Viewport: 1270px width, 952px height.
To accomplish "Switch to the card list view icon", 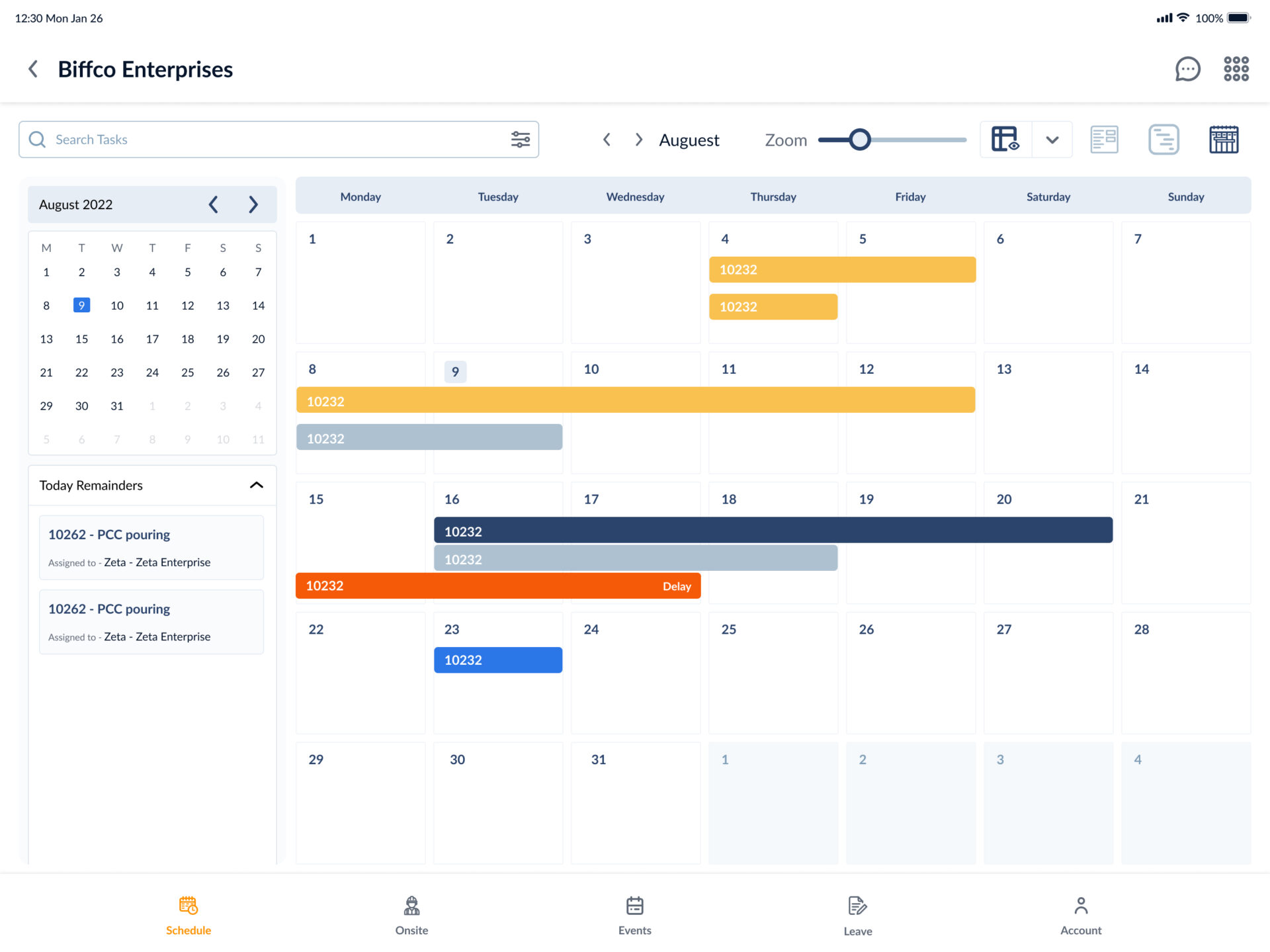I will (1104, 140).
